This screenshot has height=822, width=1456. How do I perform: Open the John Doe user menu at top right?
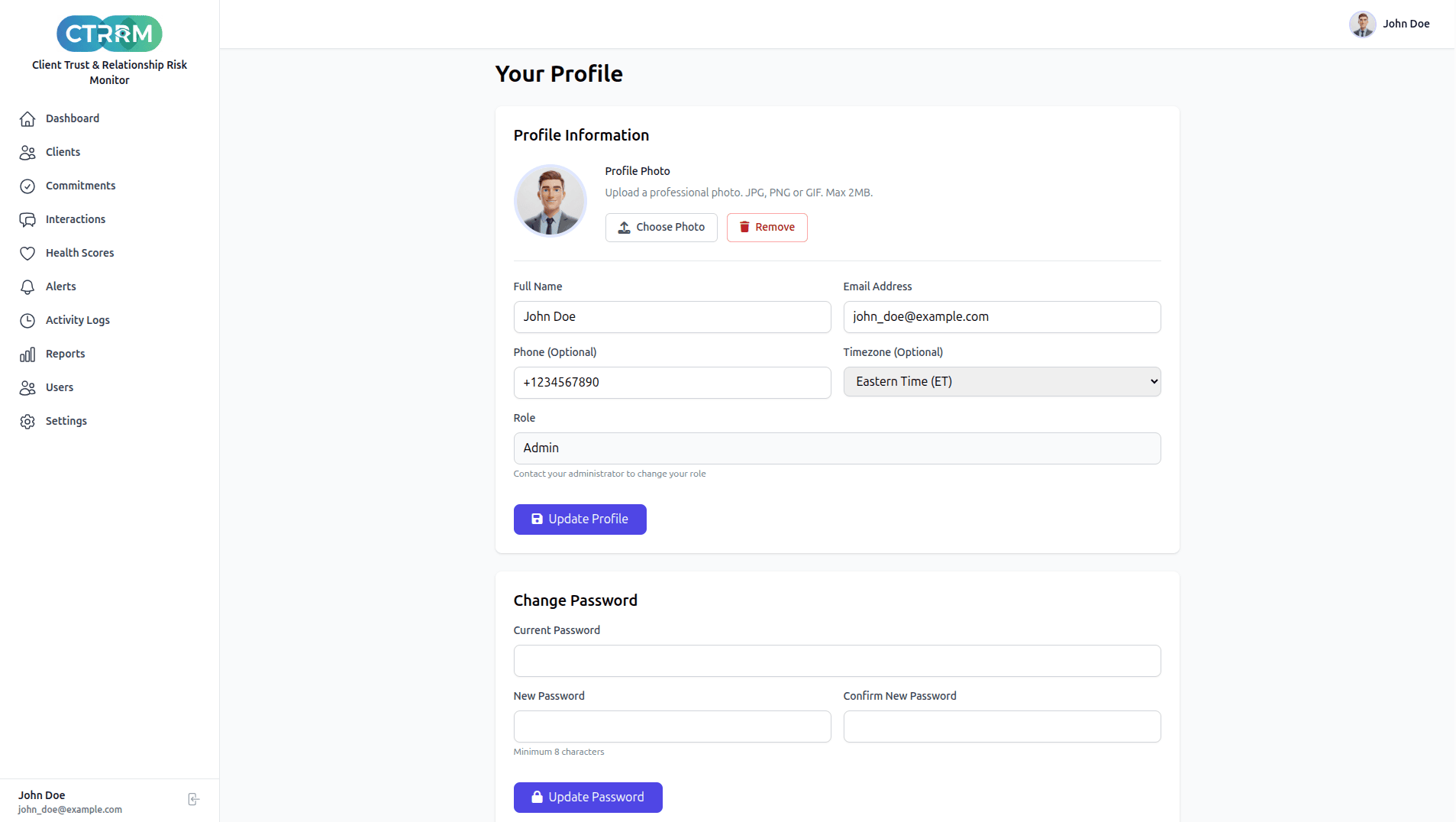1389,24
